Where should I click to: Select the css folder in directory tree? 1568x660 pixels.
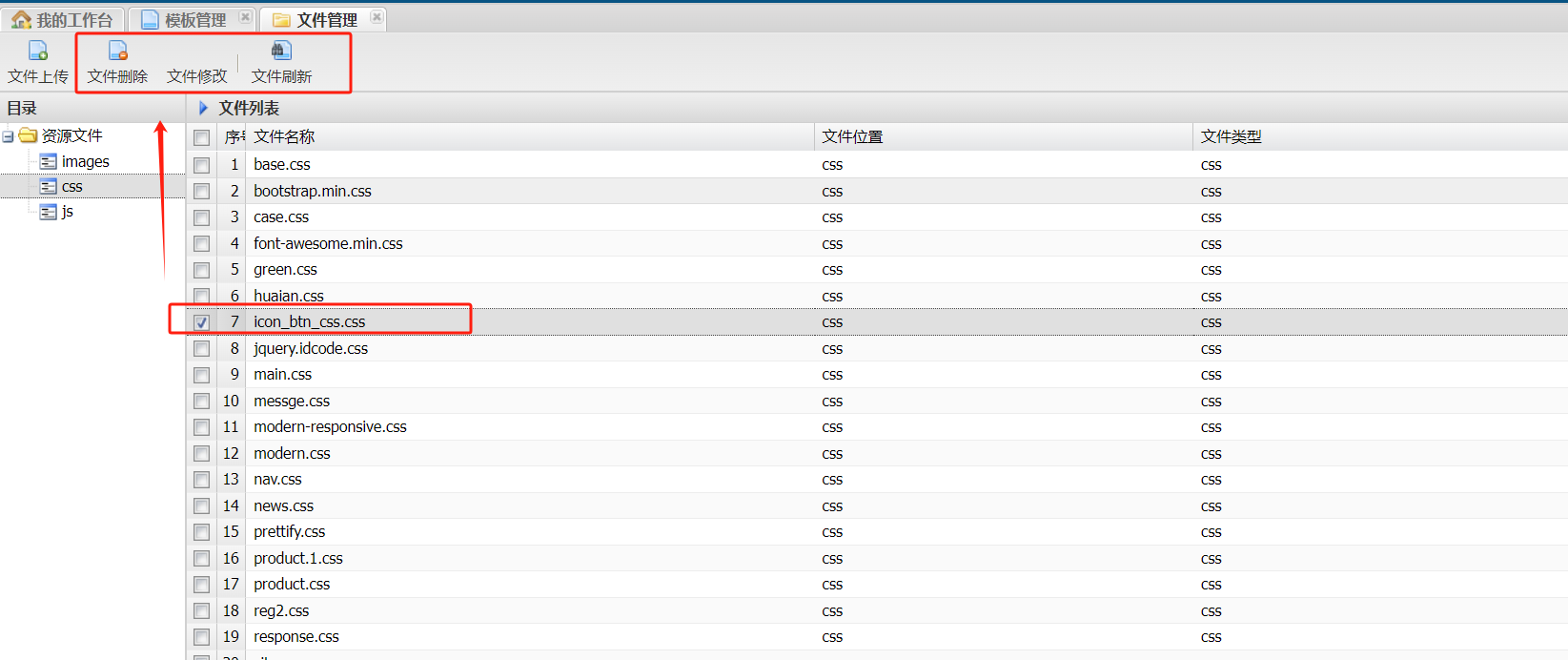click(x=71, y=187)
